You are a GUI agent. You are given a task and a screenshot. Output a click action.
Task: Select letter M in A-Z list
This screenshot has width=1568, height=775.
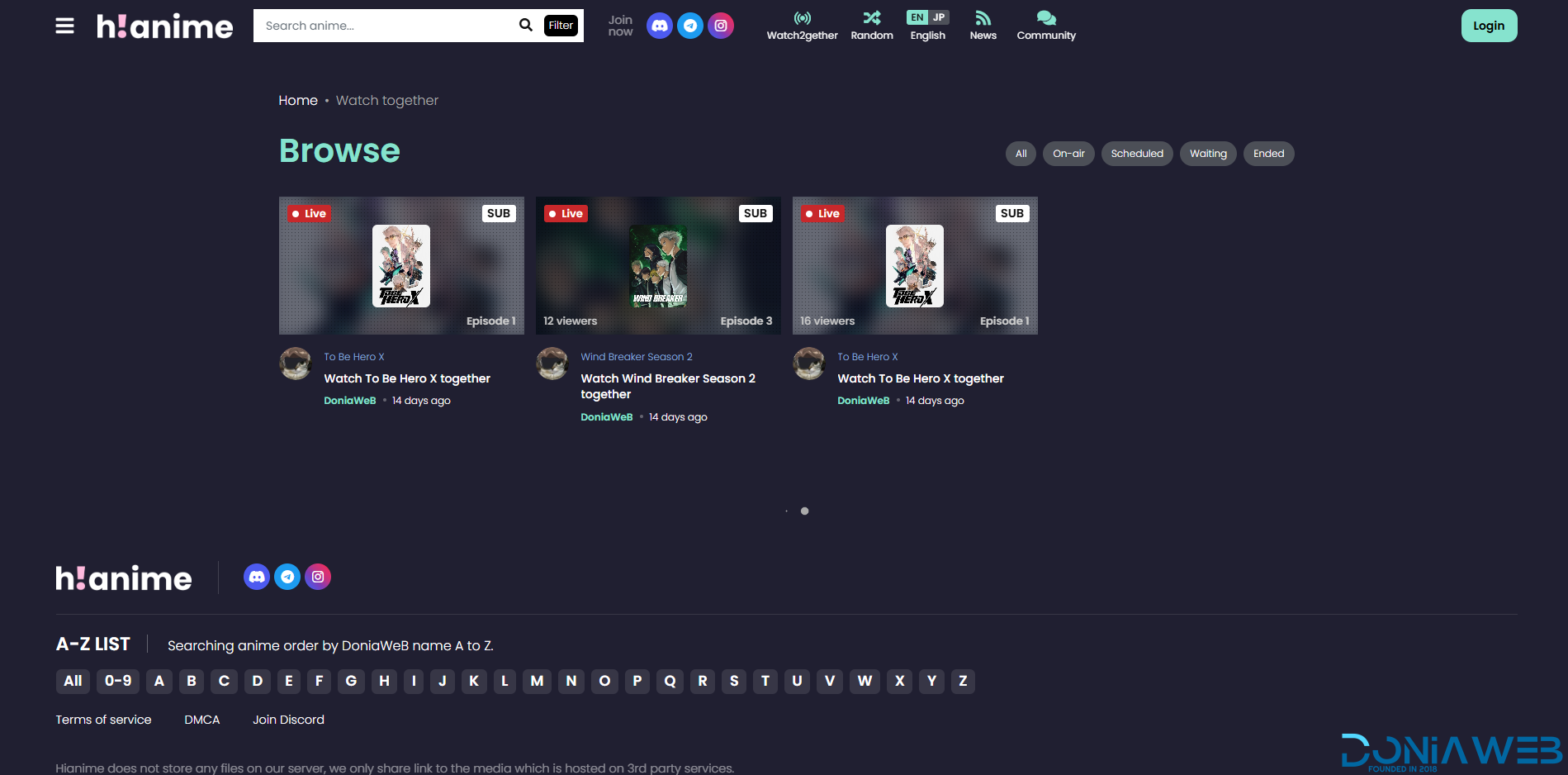click(537, 681)
